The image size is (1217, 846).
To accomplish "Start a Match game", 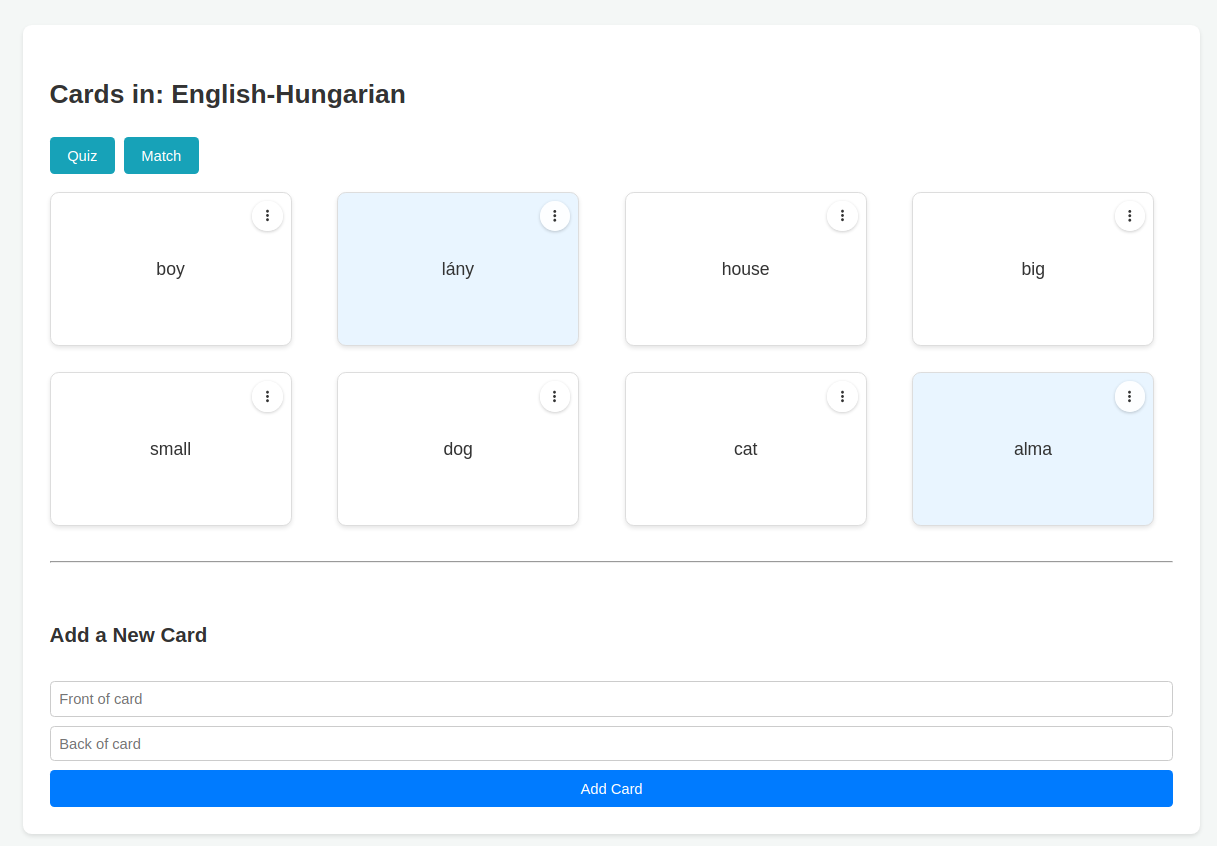I will pyautogui.click(x=161, y=155).
